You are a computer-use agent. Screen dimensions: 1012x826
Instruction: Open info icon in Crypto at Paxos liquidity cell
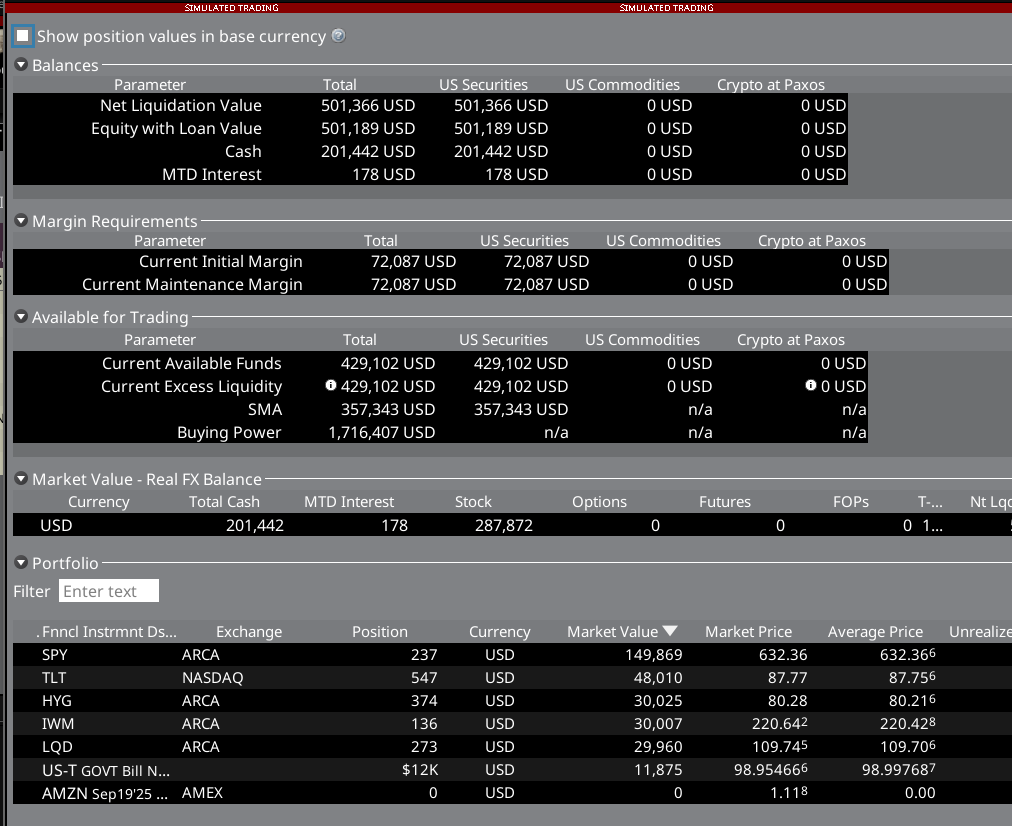tap(811, 385)
